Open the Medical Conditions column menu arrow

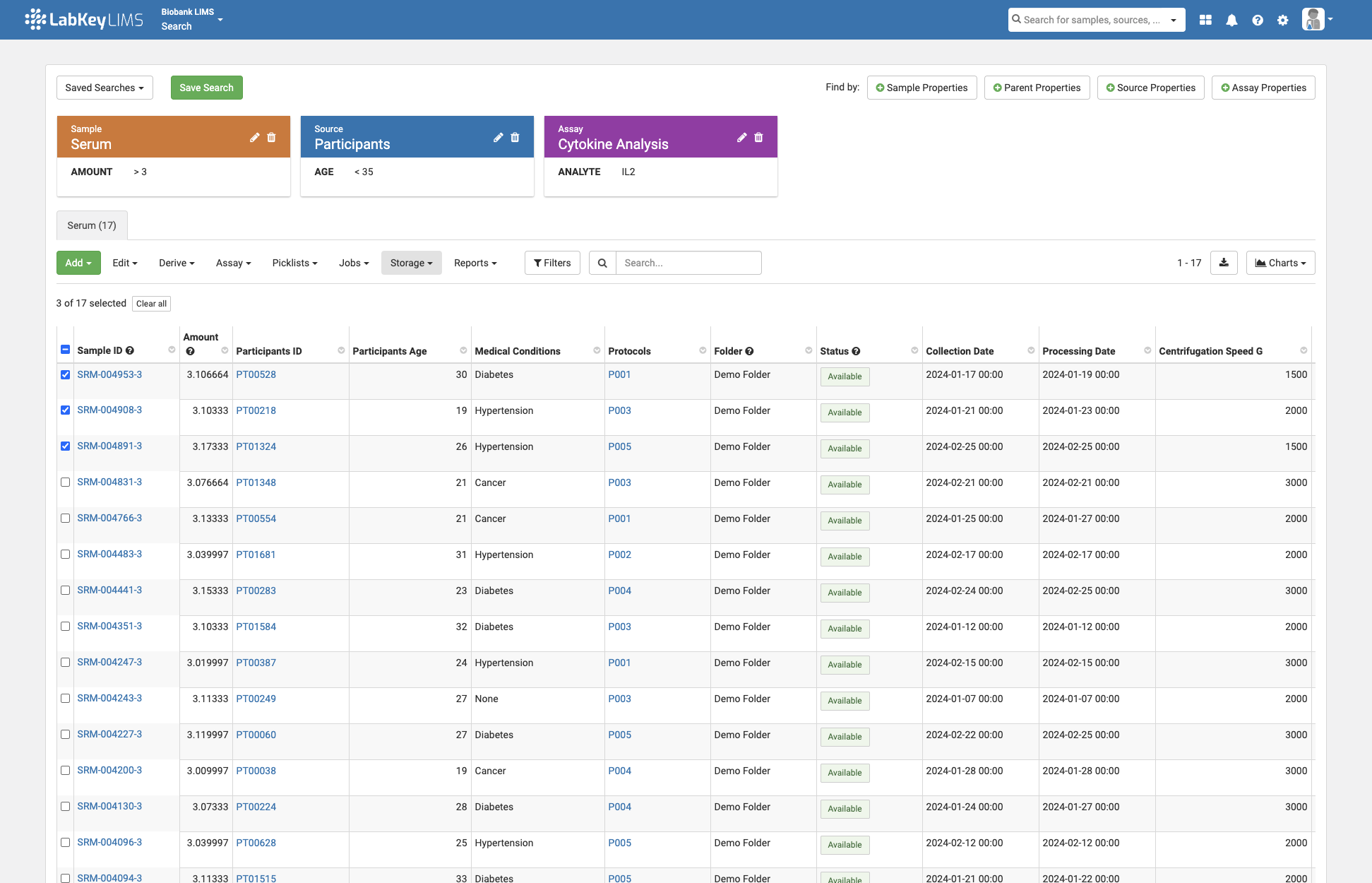pyautogui.click(x=597, y=350)
